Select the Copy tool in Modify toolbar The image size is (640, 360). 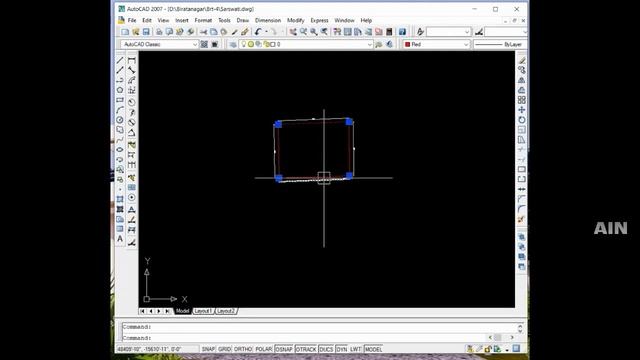tap(522, 70)
